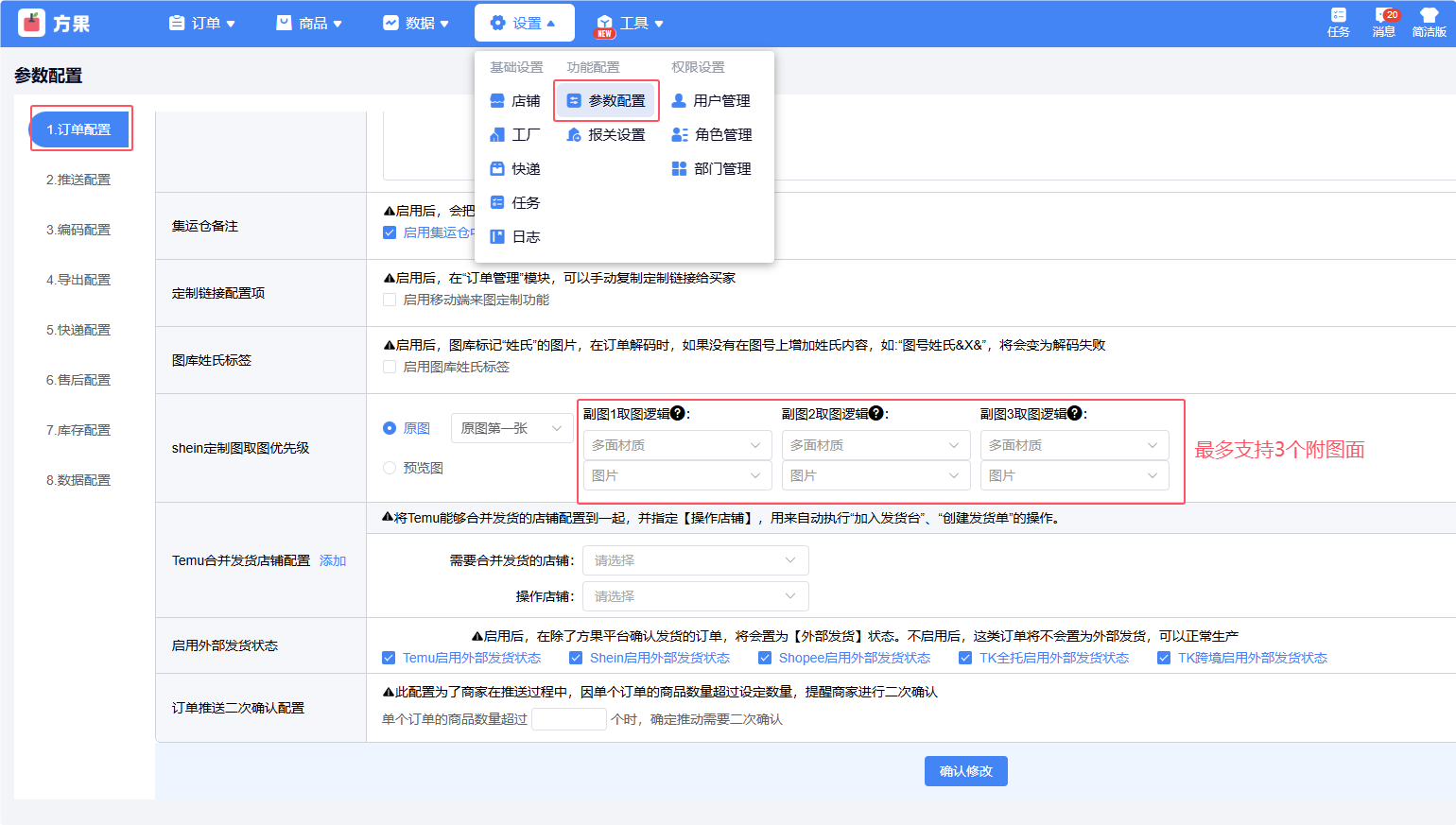Enable 启用移动端来图定制功能 checkbox
This screenshot has width=1456, height=825.
click(x=390, y=300)
